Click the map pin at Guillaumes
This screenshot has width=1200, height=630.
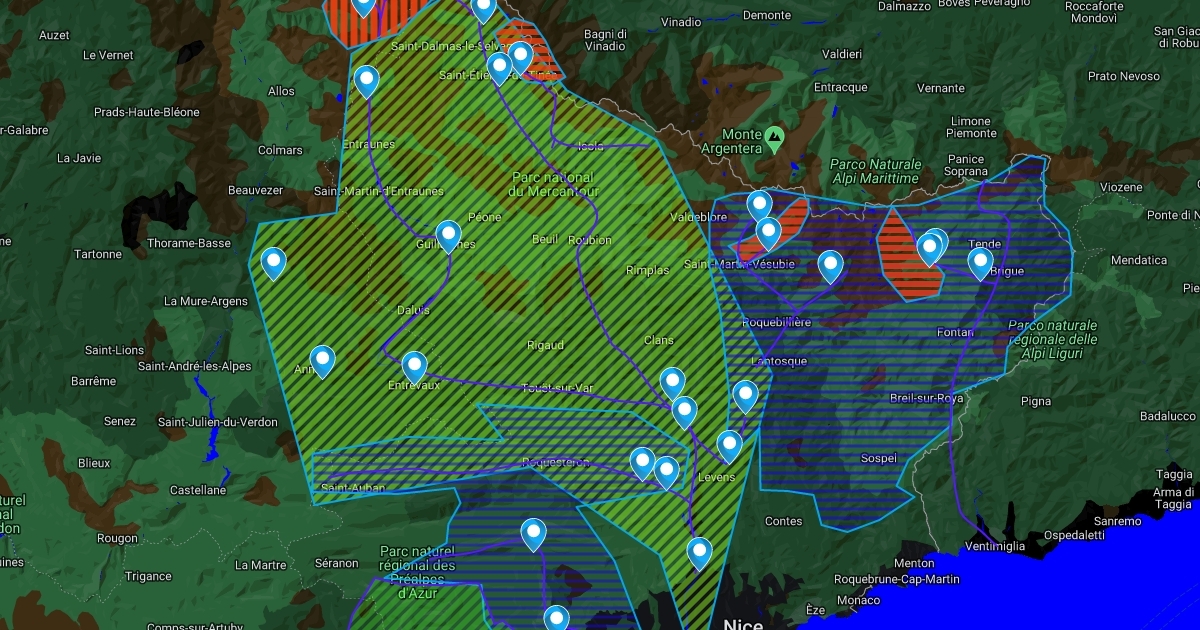[449, 235]
